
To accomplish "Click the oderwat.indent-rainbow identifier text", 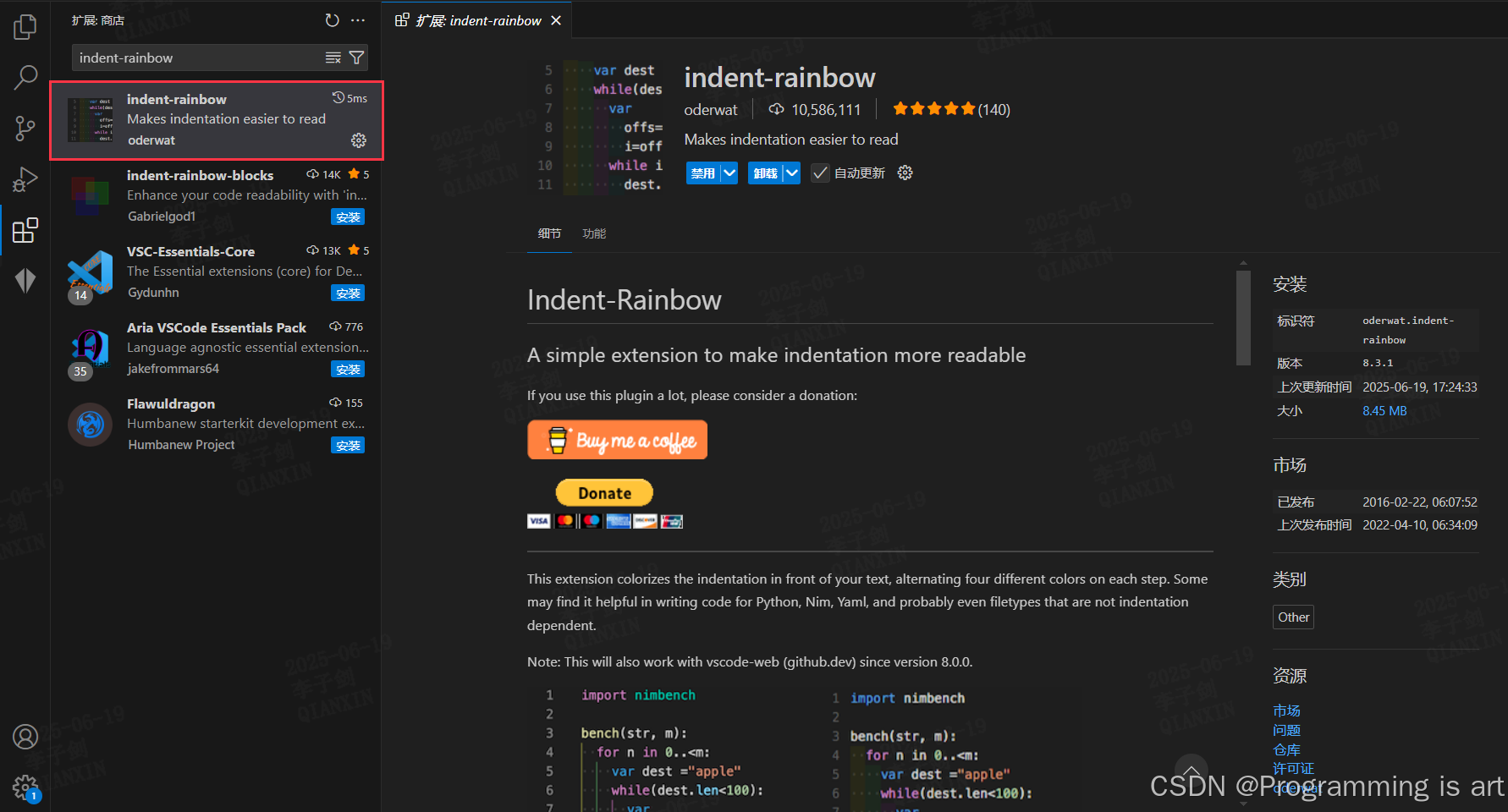I will pyautogui.click(x=1408, y=330).
